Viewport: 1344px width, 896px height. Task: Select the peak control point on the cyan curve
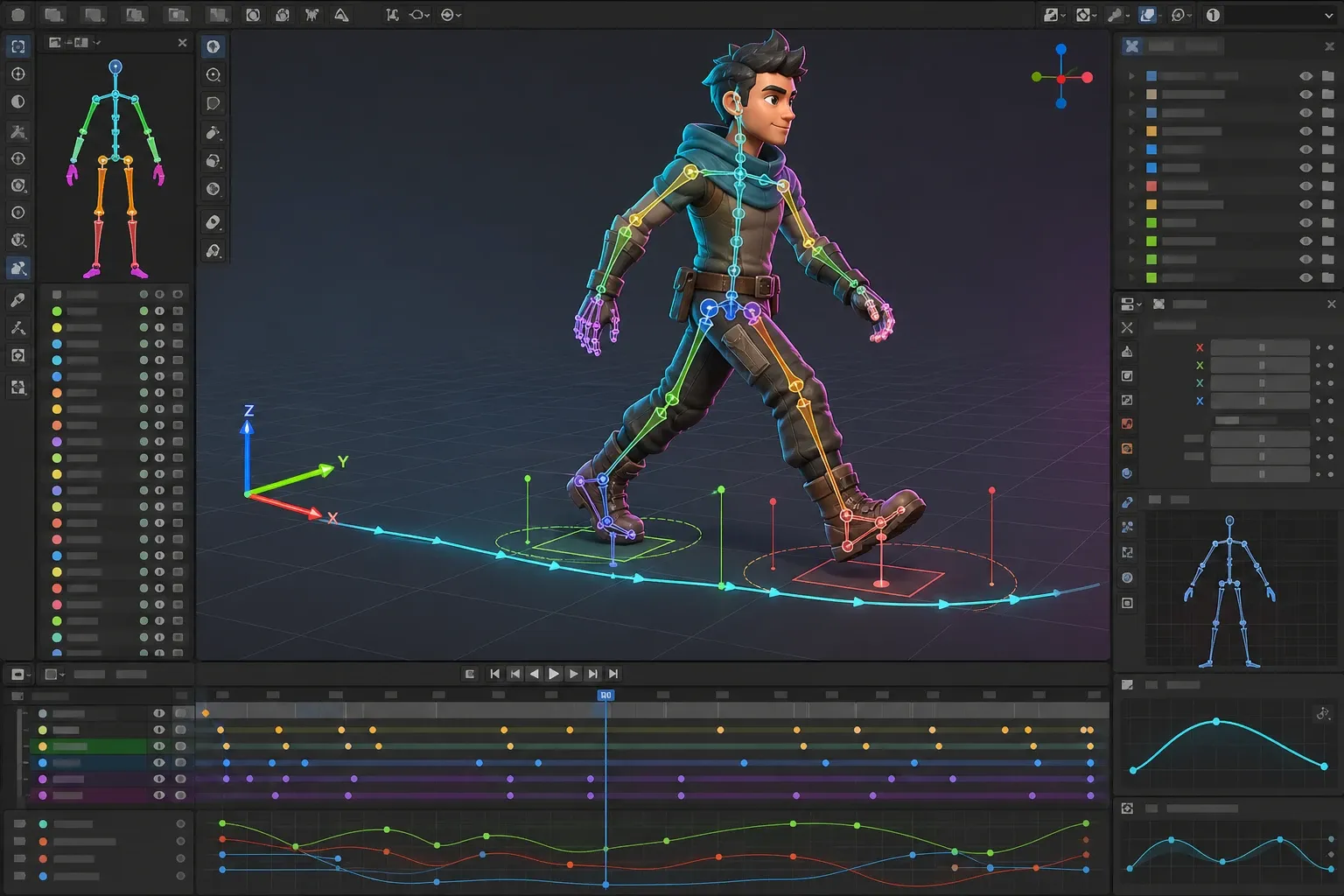(1216, 722)
